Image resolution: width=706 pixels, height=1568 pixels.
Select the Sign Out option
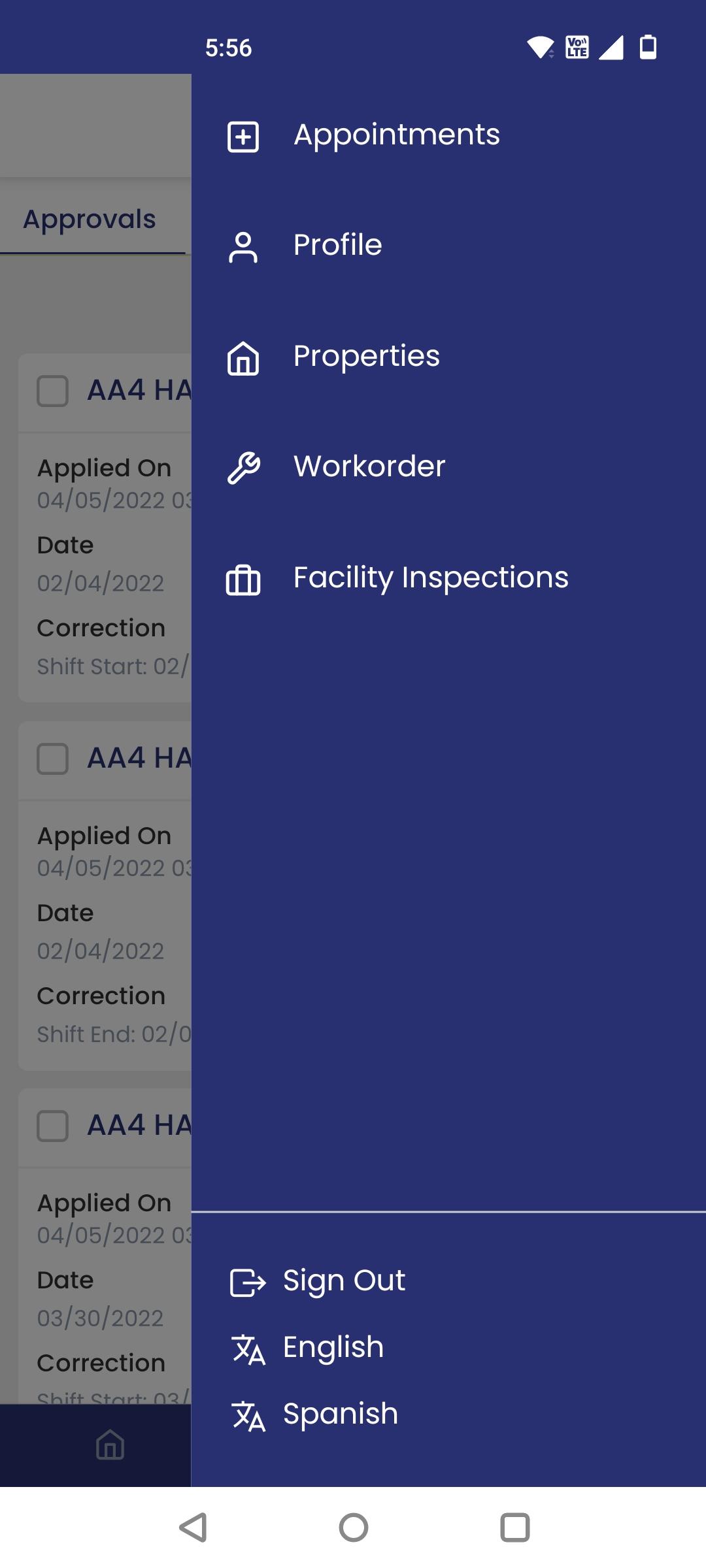(x=344, y=1281)
